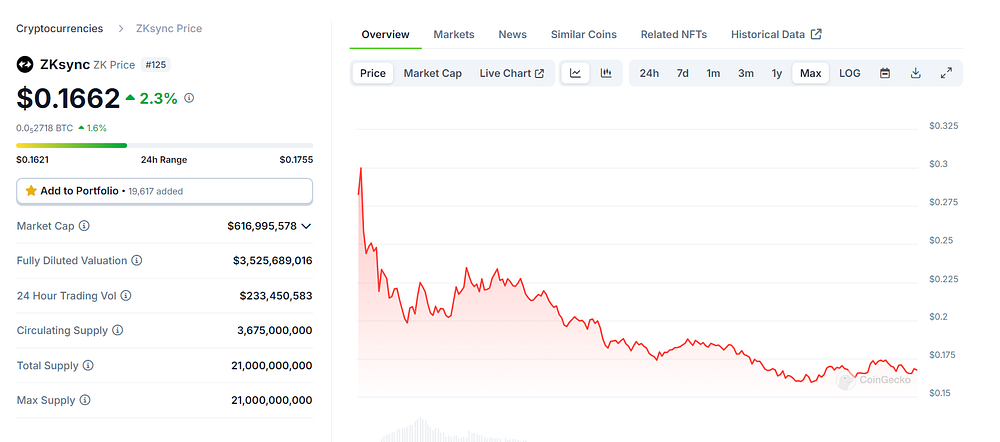Click the $0.325 y-axis label
Screen dimensions: 1000x442
[944, 126]
